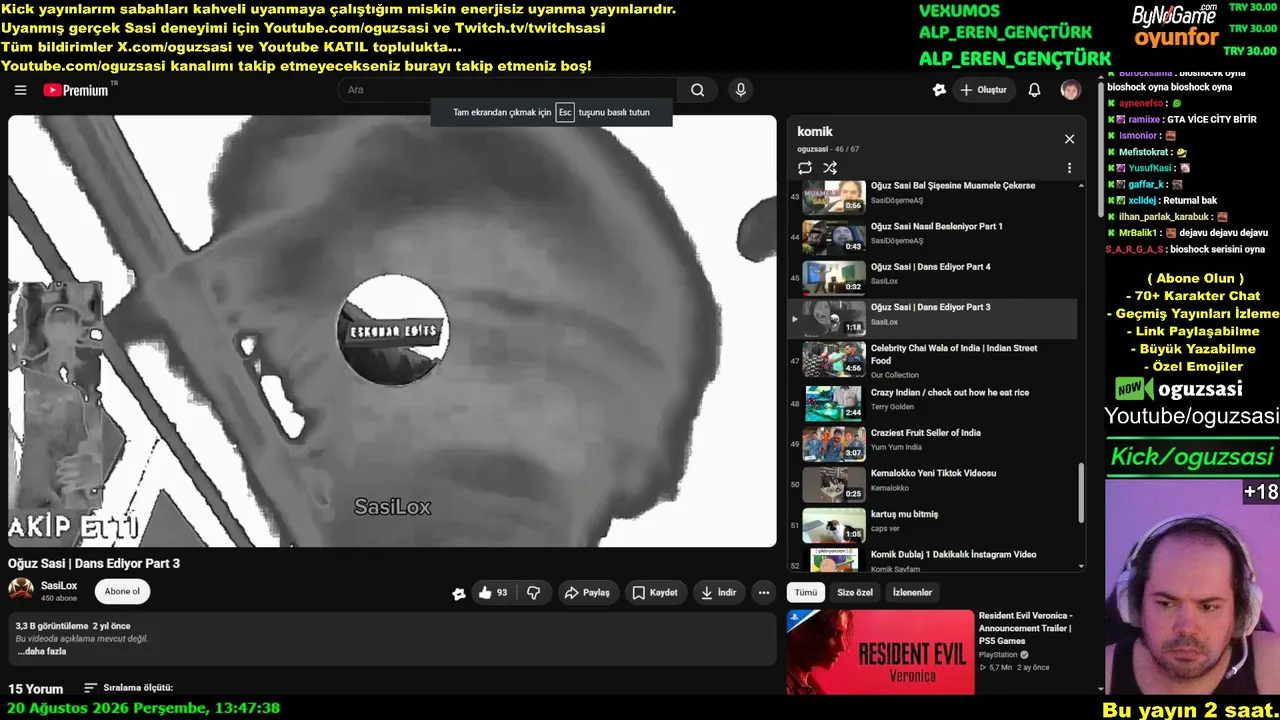Screen dimensions: 1280x720
Task: Close the komik playlist panel
Action: pos(1069,139)
